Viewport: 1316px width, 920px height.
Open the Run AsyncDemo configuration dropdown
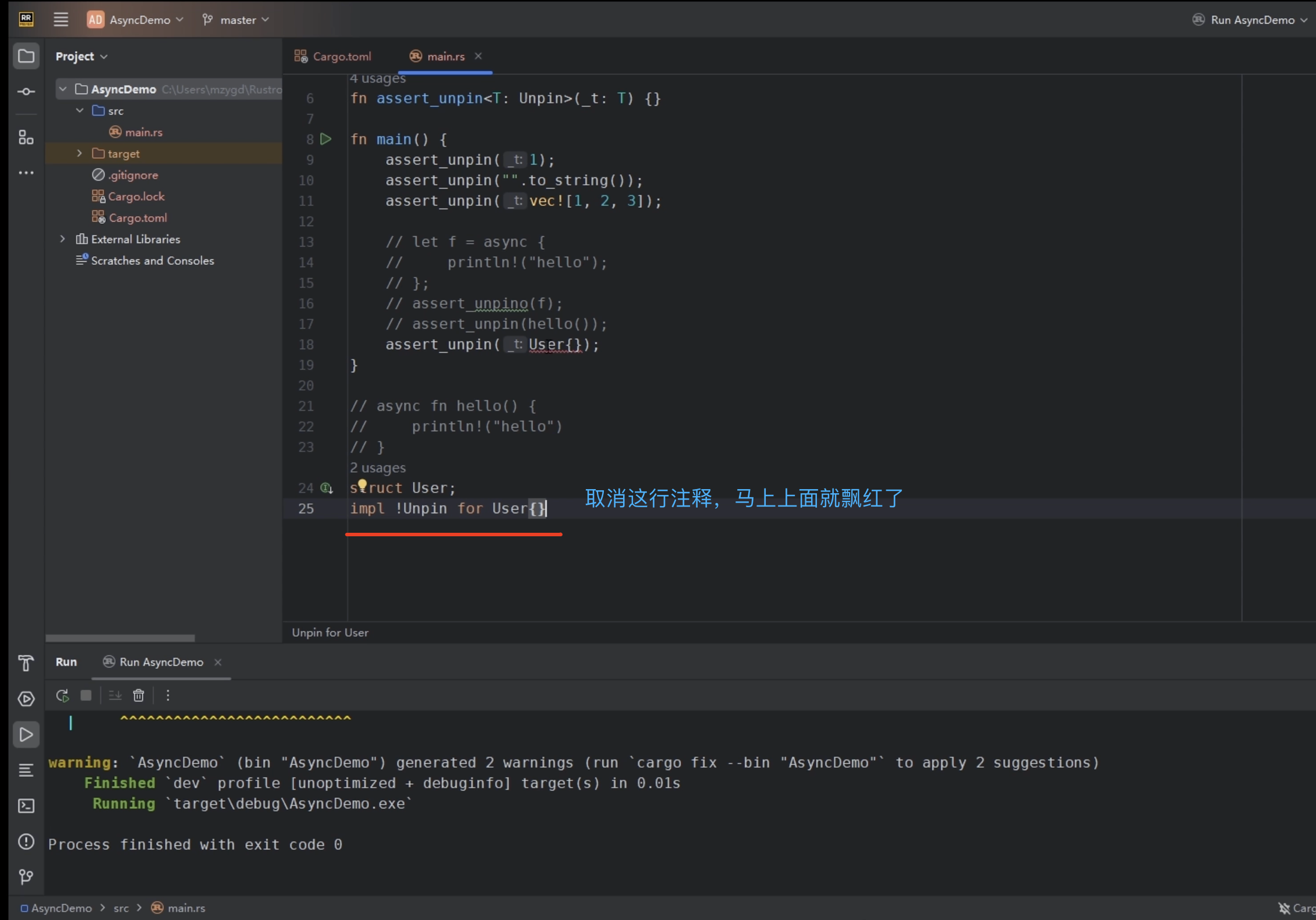(1252, 20)
